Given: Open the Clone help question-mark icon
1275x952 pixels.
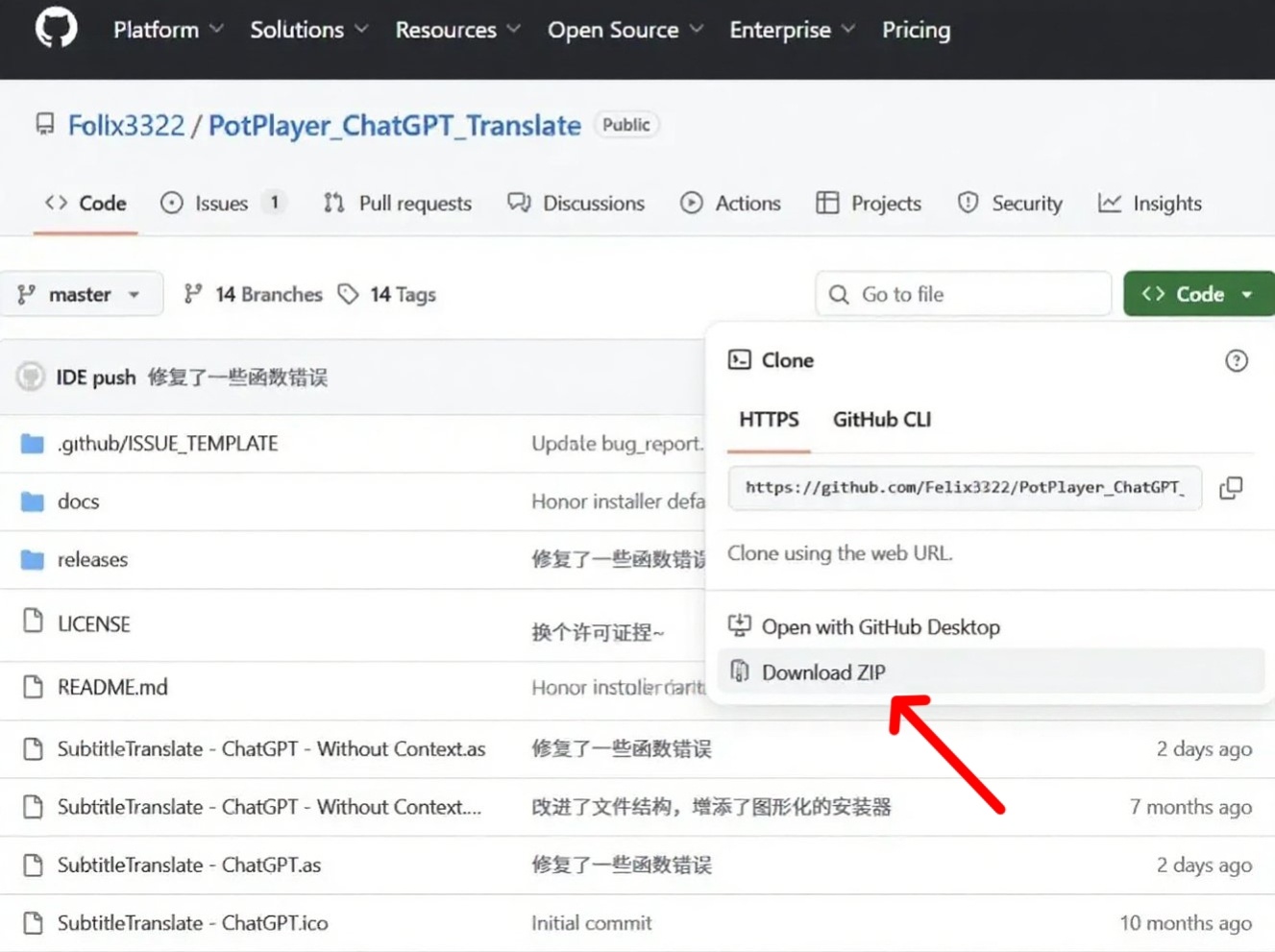Looking at the screenshot, I should point(1237,360).
